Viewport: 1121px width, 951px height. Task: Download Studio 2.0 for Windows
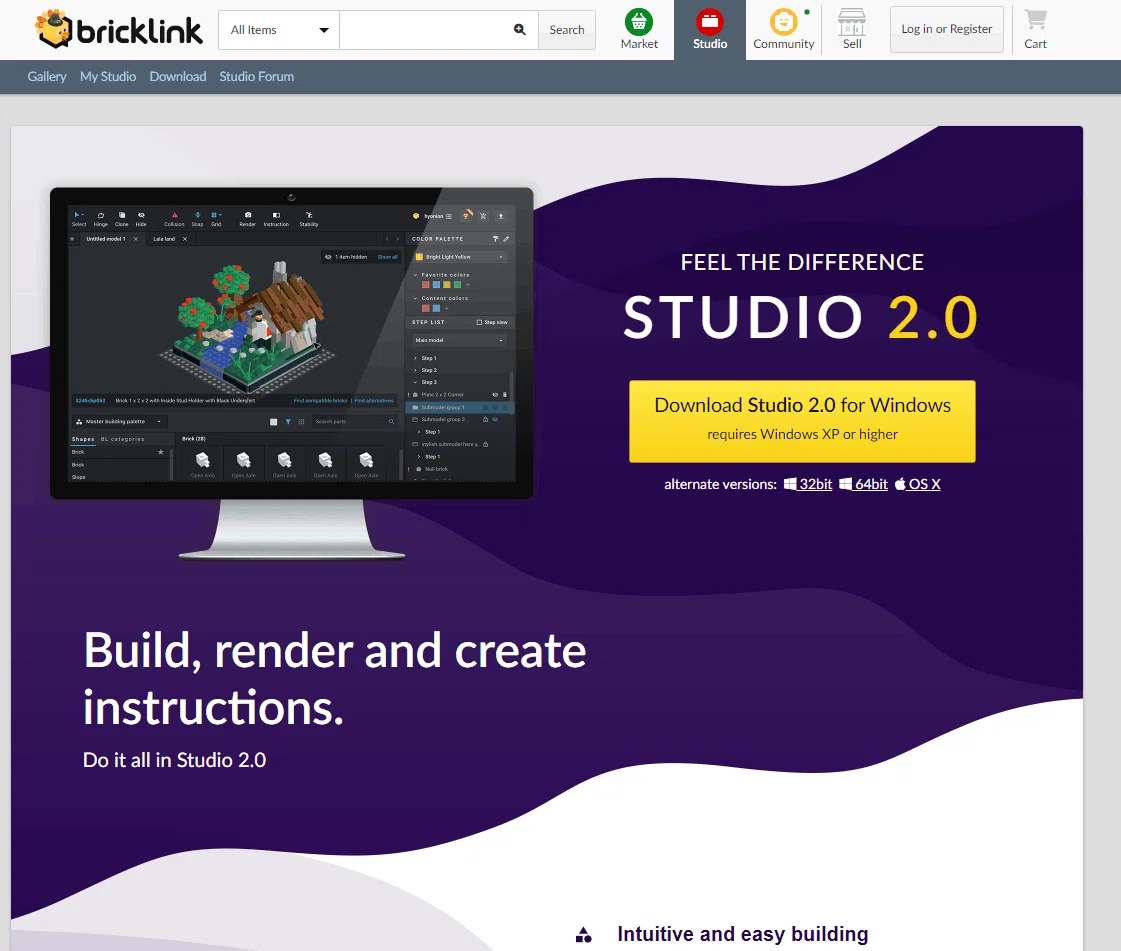click(x=802, y=421)
